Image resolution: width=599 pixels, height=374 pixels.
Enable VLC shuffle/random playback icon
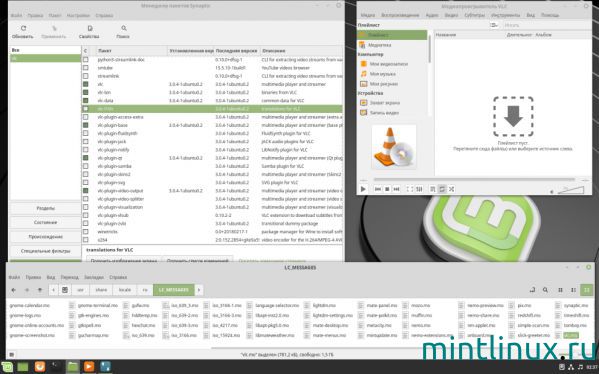pyautogui.click(x=451, y=189)
